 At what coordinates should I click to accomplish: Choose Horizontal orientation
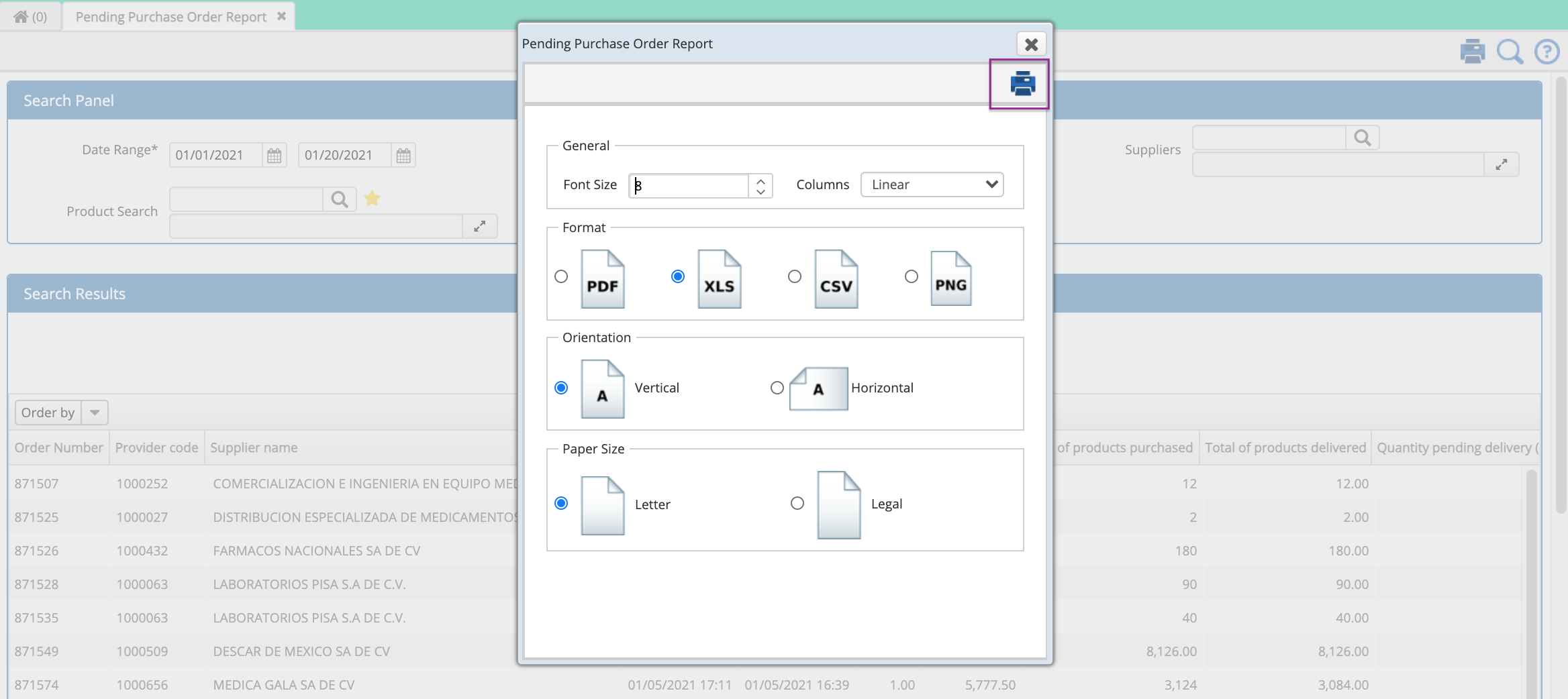[x=777, y=388]
